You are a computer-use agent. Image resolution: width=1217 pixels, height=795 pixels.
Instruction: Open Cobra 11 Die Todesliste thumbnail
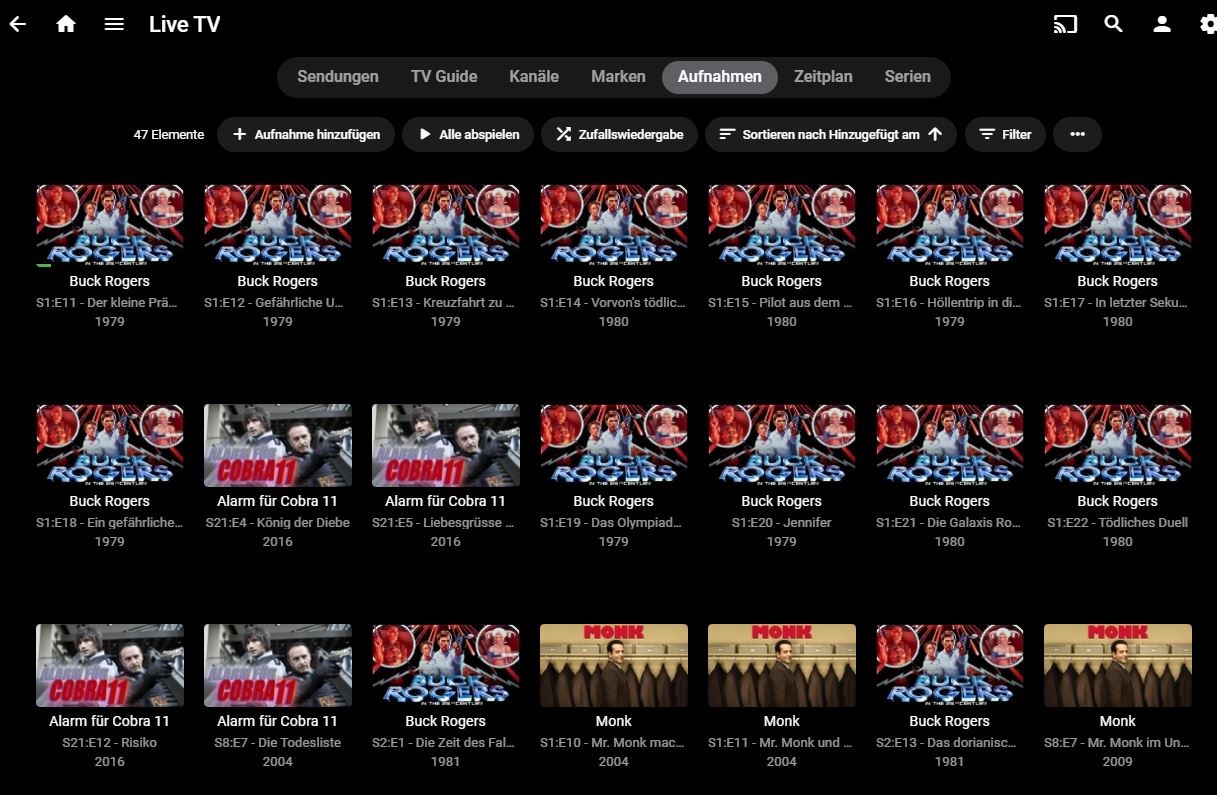278,666
